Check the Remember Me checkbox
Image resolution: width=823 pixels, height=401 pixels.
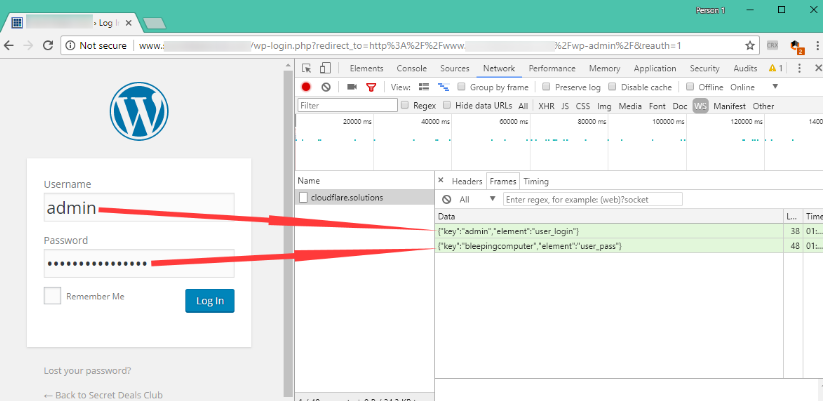(53, 296)
